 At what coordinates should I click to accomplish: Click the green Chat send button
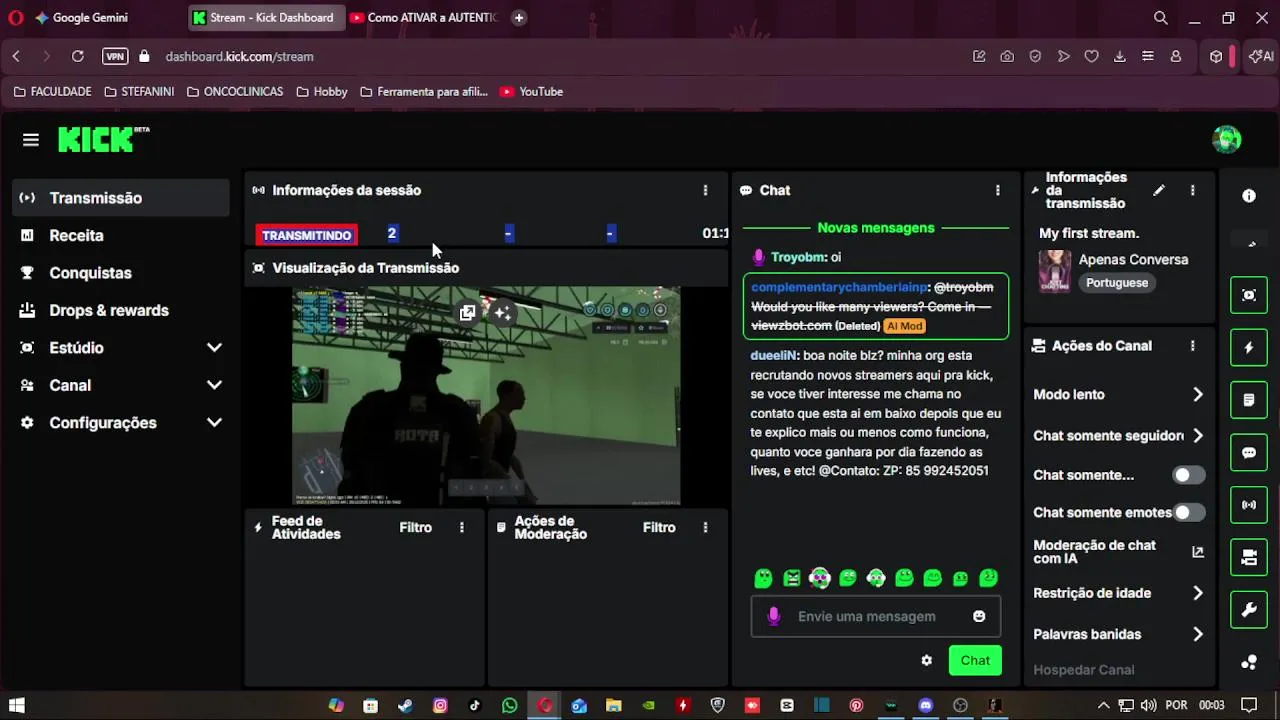tap(975, 660)
